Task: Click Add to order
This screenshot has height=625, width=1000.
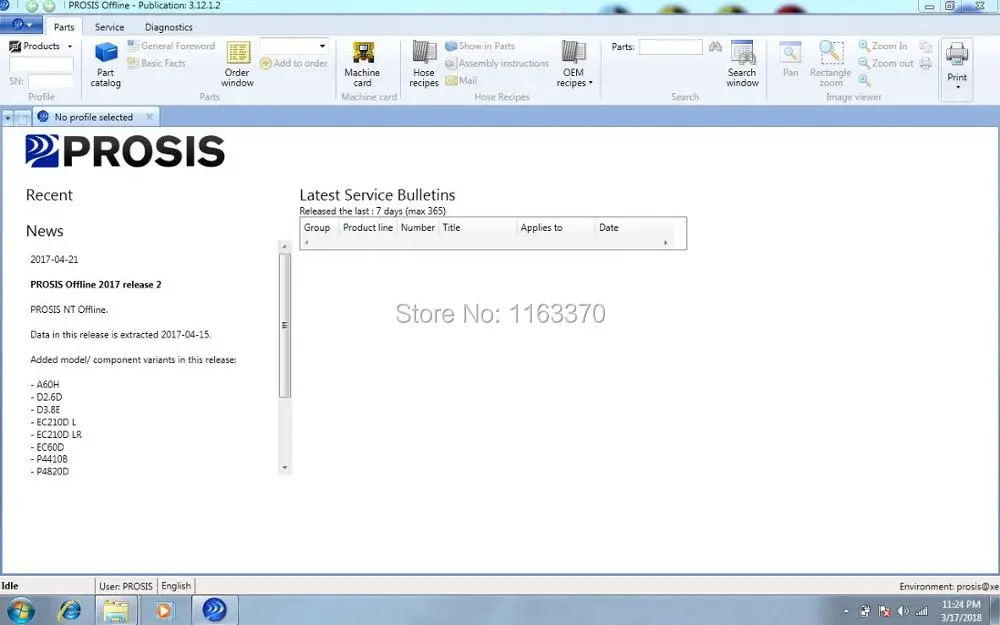Action: [x=293, y=63]
